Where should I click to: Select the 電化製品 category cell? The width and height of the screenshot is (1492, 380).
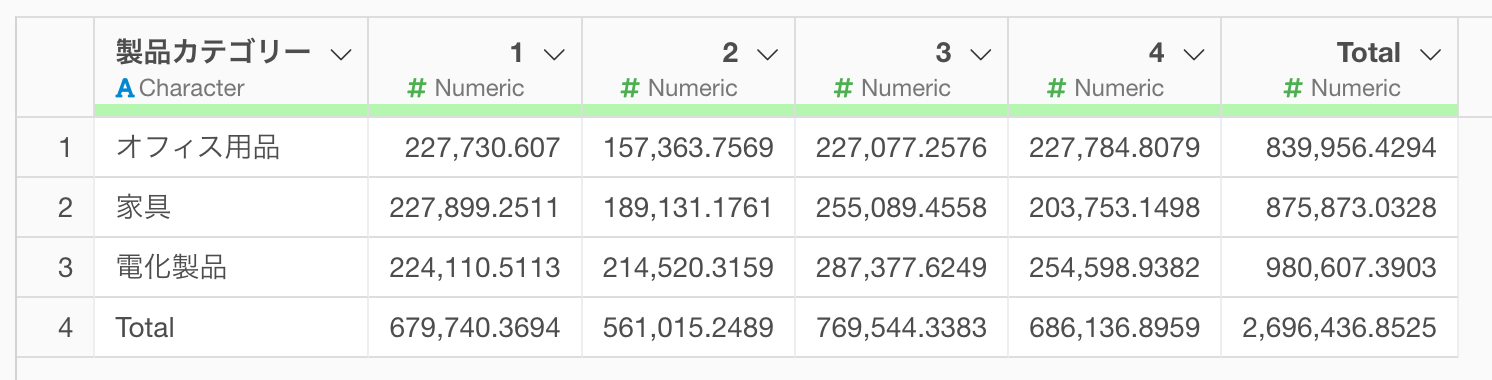(x=231, y=267)
